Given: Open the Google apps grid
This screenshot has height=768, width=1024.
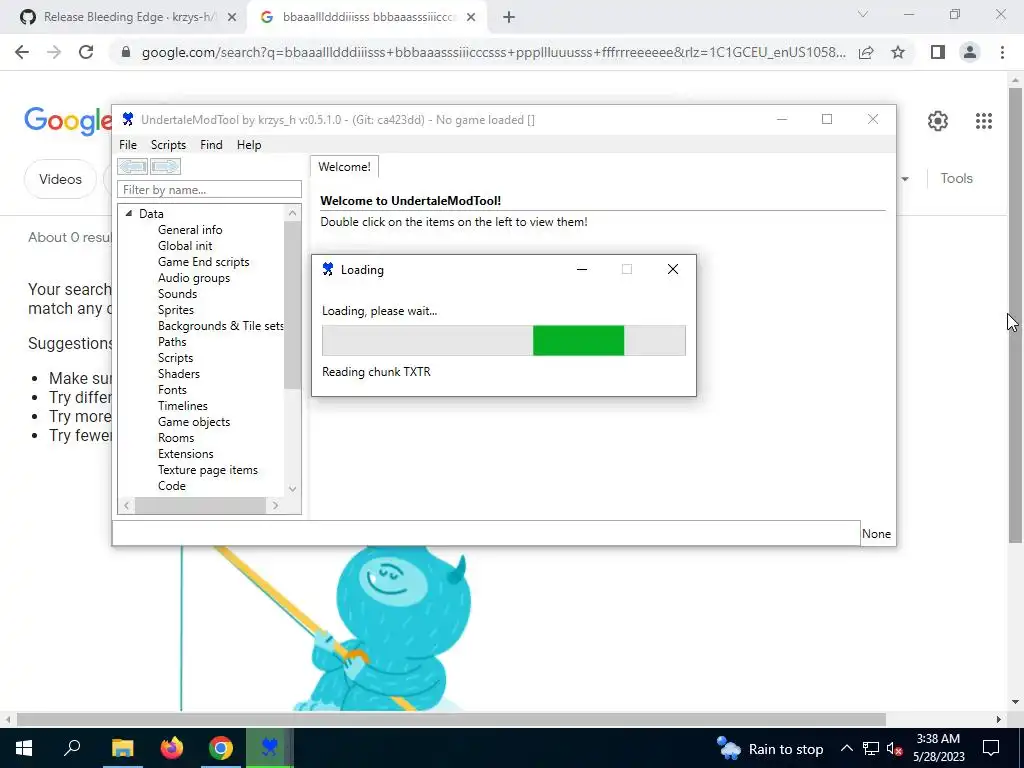Looking at the screenshot, I should [x=984, y=121].
